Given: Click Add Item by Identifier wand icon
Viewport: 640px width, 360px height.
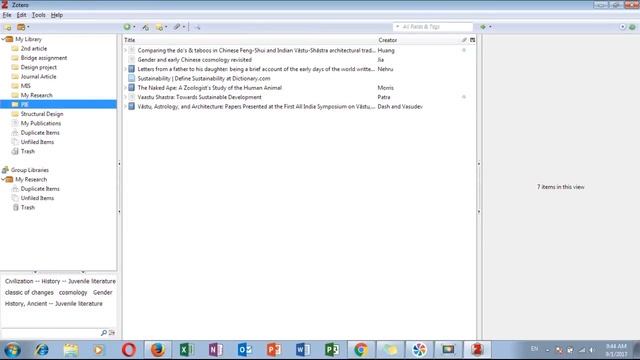Looking at the screenshot, I should [x=145, y=27].
